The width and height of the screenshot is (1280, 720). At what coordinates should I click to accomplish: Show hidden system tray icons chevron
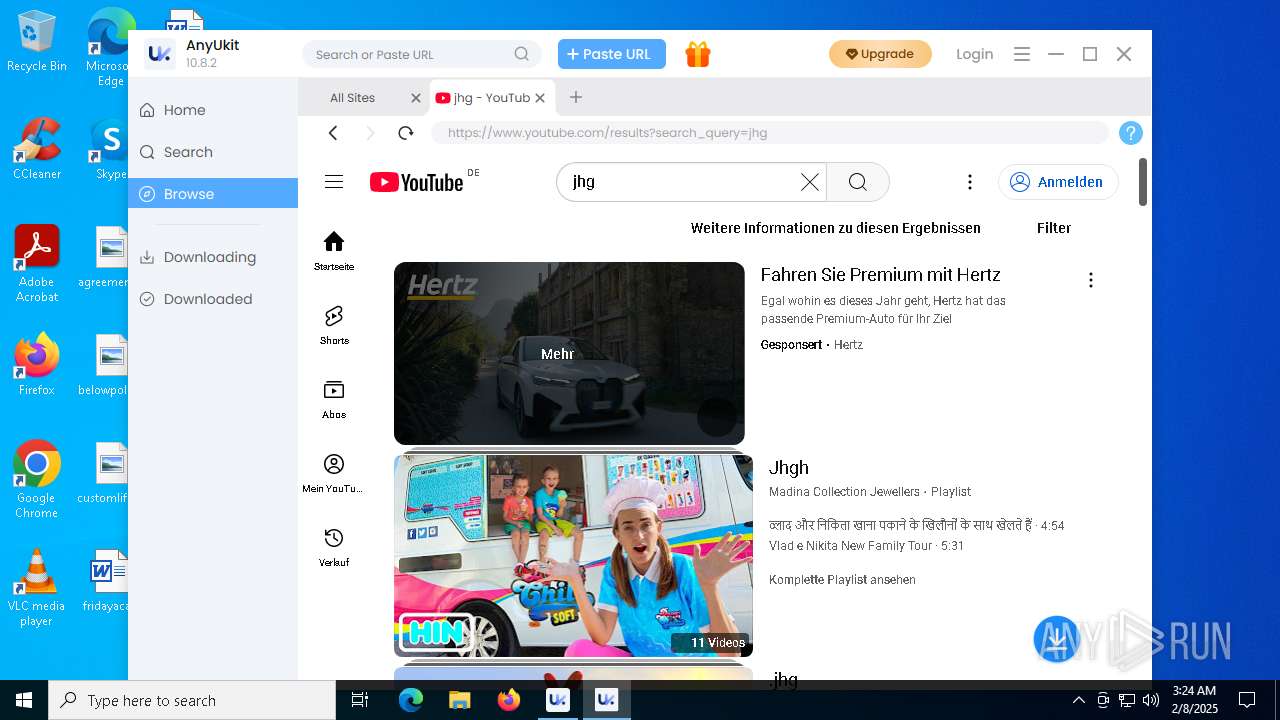[1079, 700]
